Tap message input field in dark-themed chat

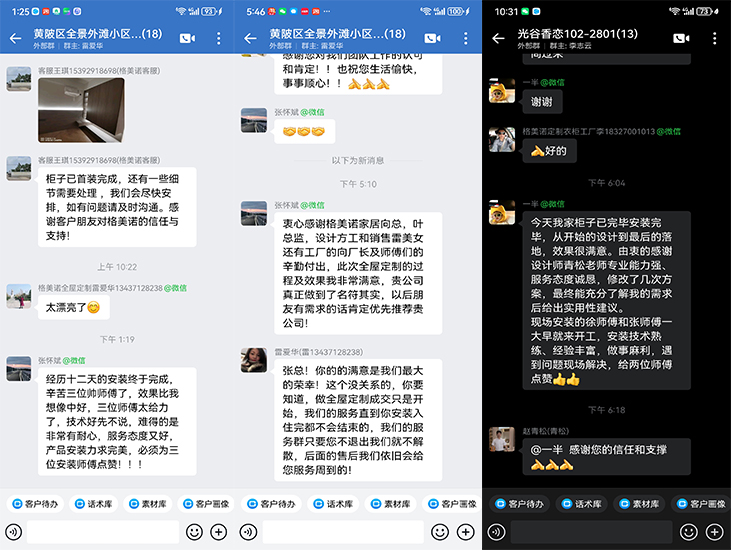pos(588,532)
